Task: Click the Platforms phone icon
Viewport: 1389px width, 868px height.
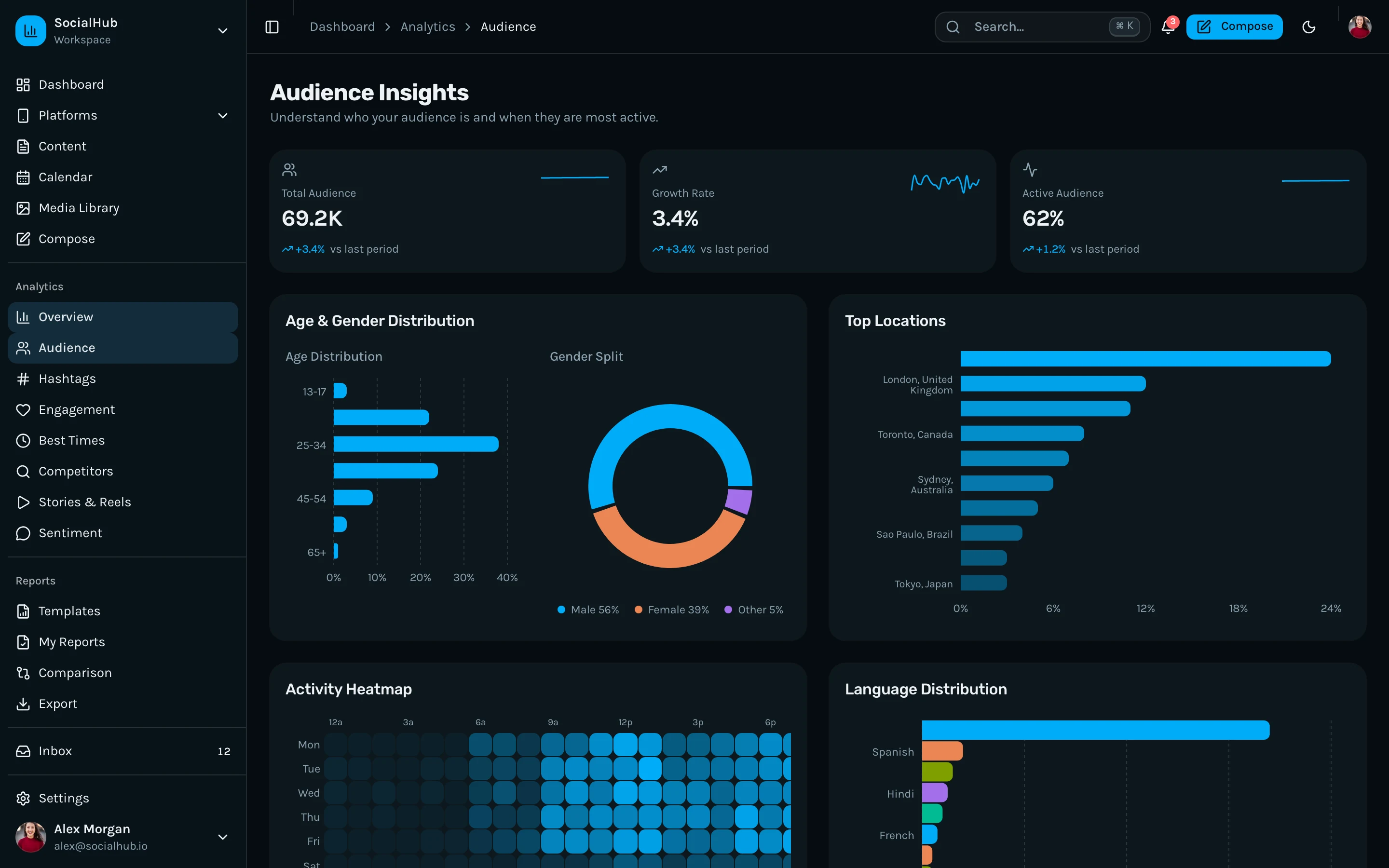Action: pyautogui.click(x=23, y=116)
